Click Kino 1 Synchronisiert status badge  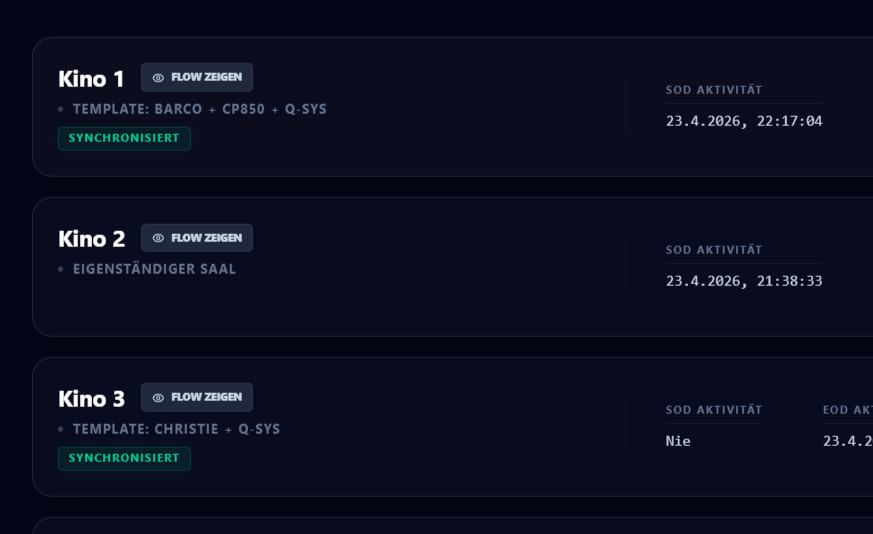(x=124, y=139)
